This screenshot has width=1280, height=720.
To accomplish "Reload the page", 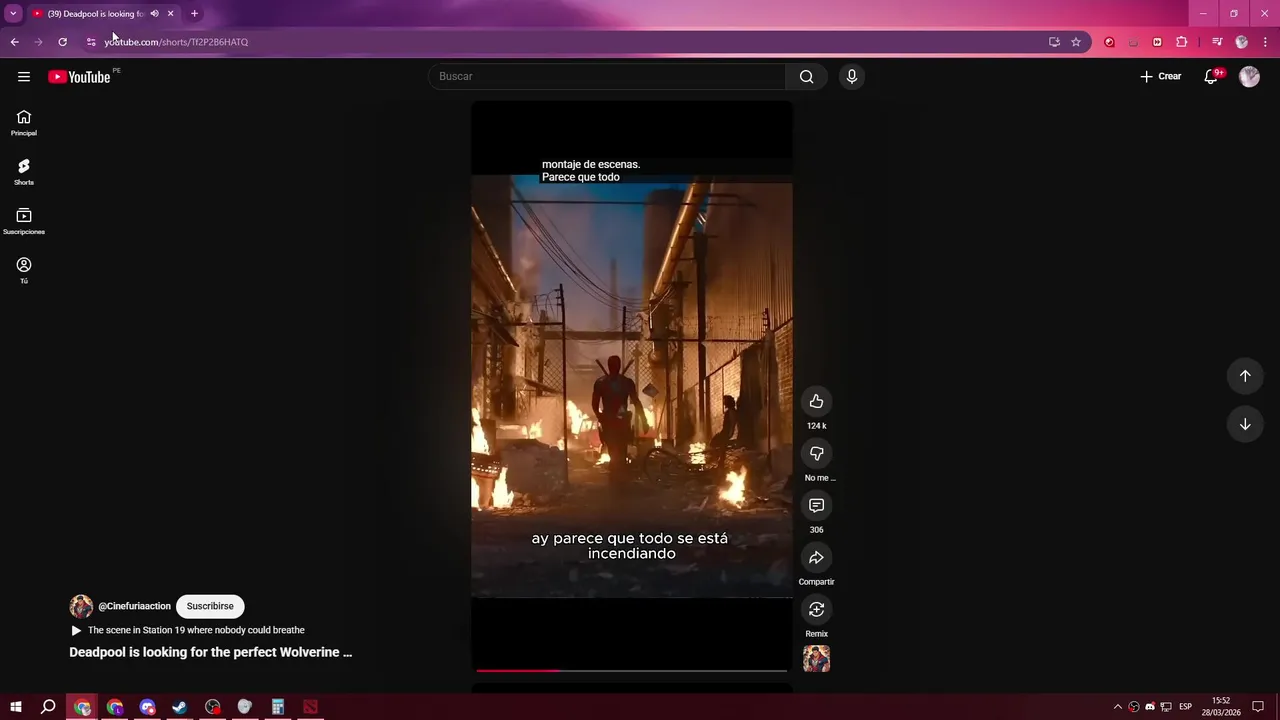I will (x=62, y=42).
